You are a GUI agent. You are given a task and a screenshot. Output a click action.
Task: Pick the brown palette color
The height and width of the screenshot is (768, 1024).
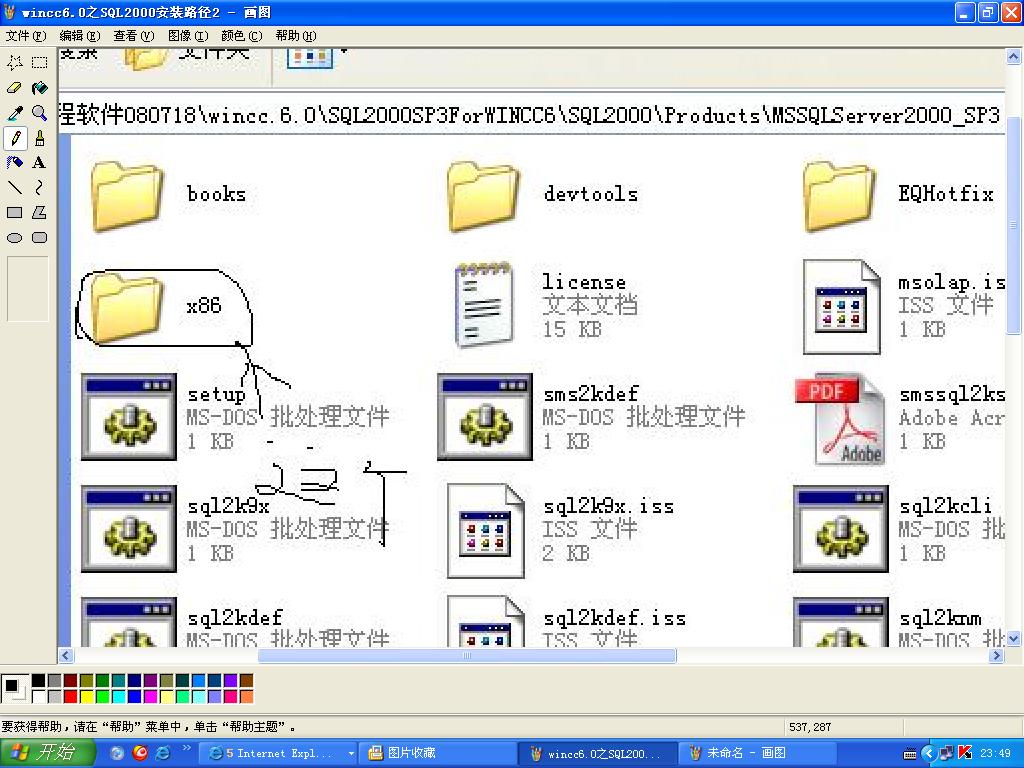tap(246, 681)
